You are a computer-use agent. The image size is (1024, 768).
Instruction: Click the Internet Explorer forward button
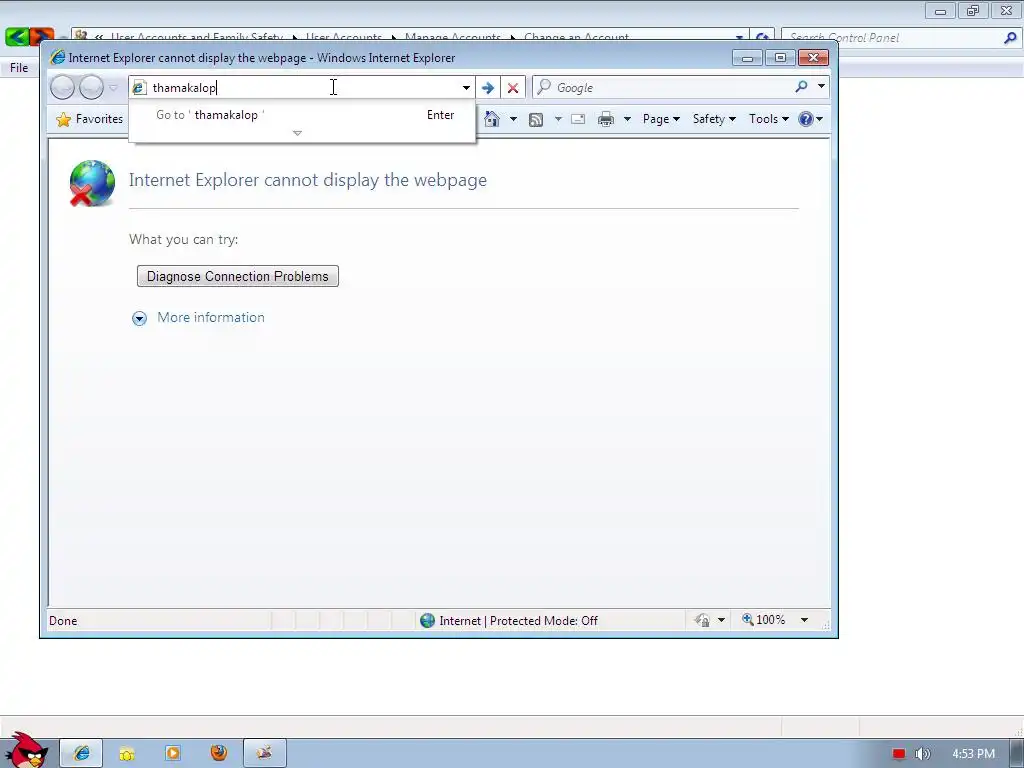(91, 88)
